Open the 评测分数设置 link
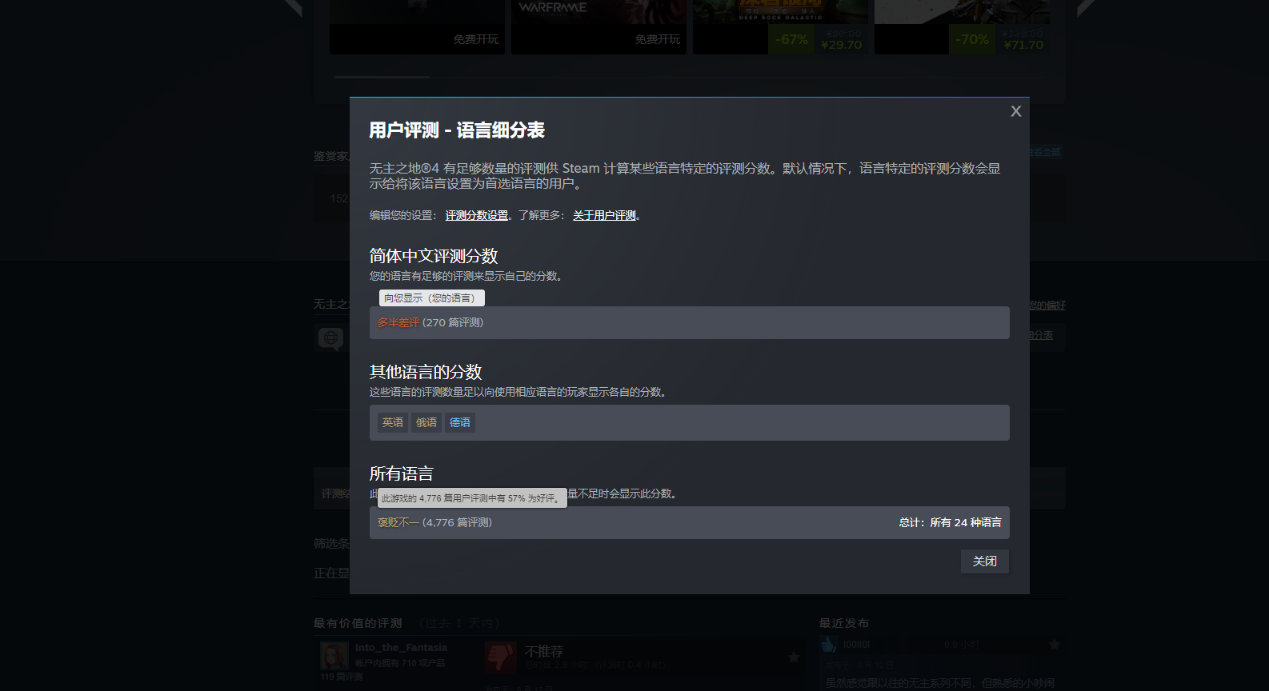Image resolution: width=1269 pixels, height=691 pixels. [x=476, y=215]
